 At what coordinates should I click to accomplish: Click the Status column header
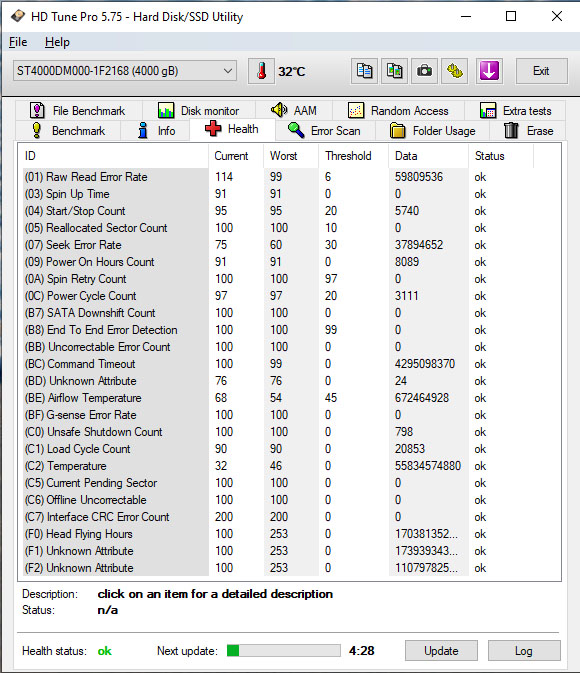501,156
